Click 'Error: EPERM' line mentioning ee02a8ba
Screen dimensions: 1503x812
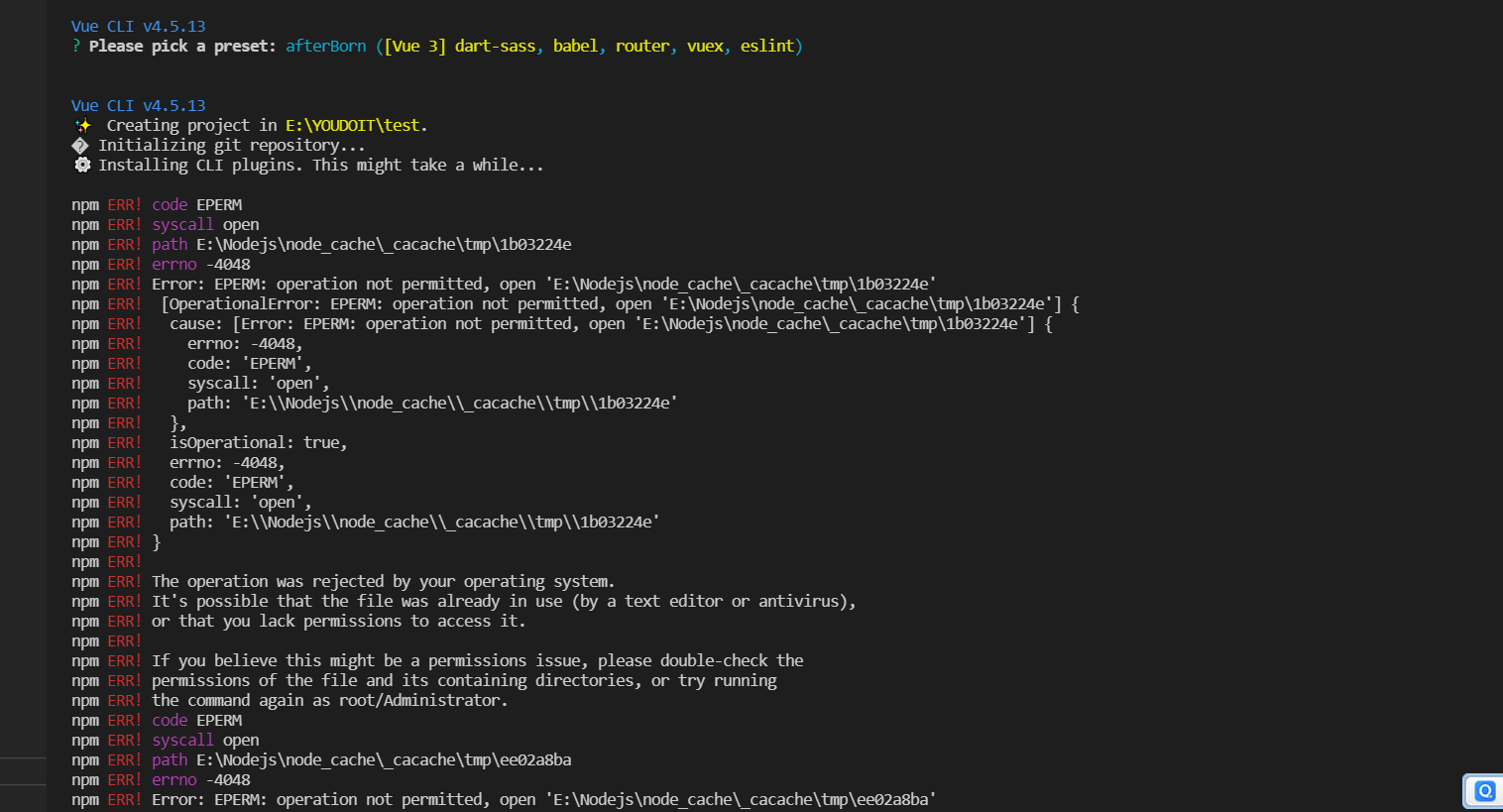pyautogui.click(x=505, y=799)
